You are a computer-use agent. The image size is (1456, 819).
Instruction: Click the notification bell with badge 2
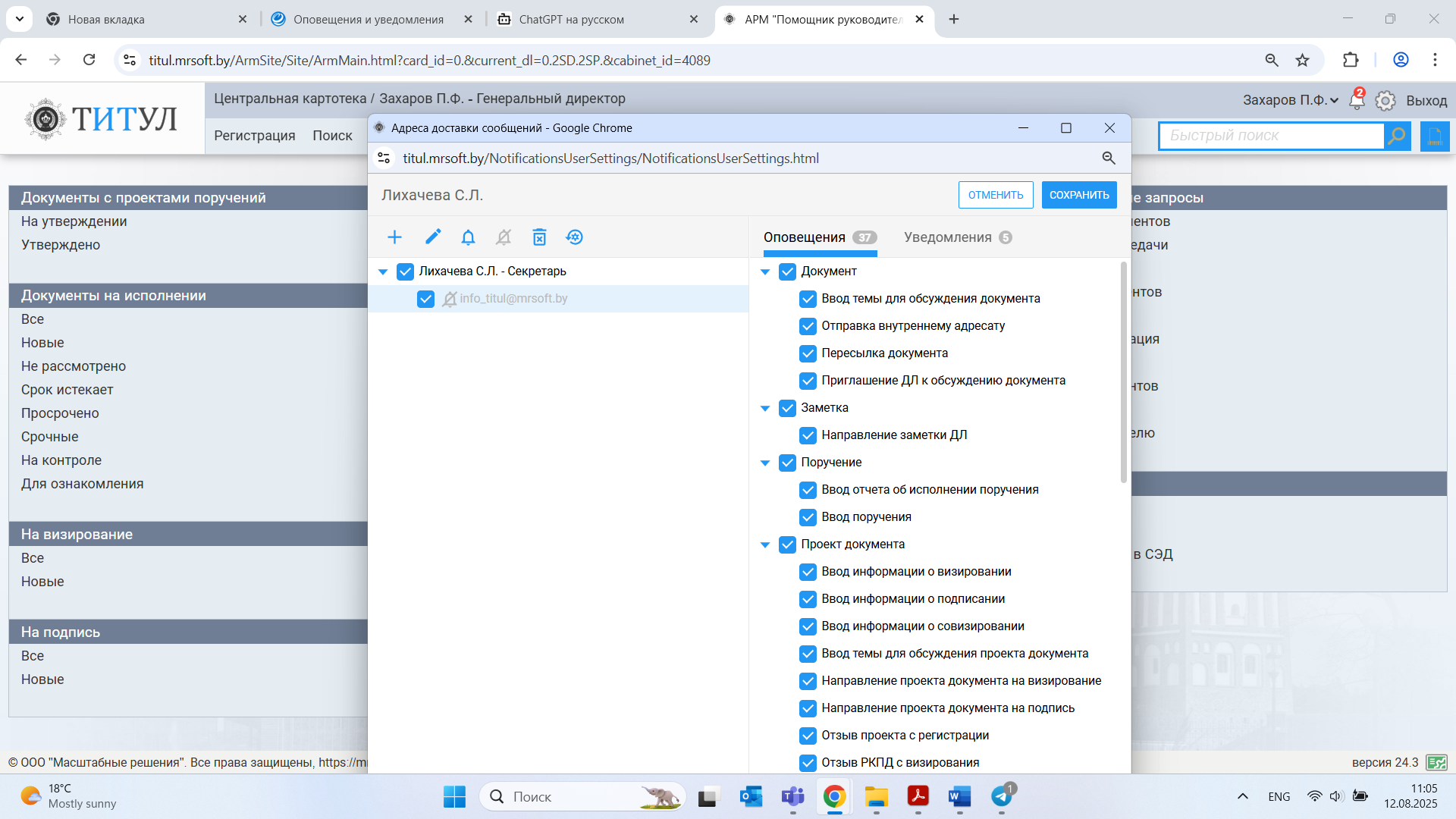click(1357, 100)
